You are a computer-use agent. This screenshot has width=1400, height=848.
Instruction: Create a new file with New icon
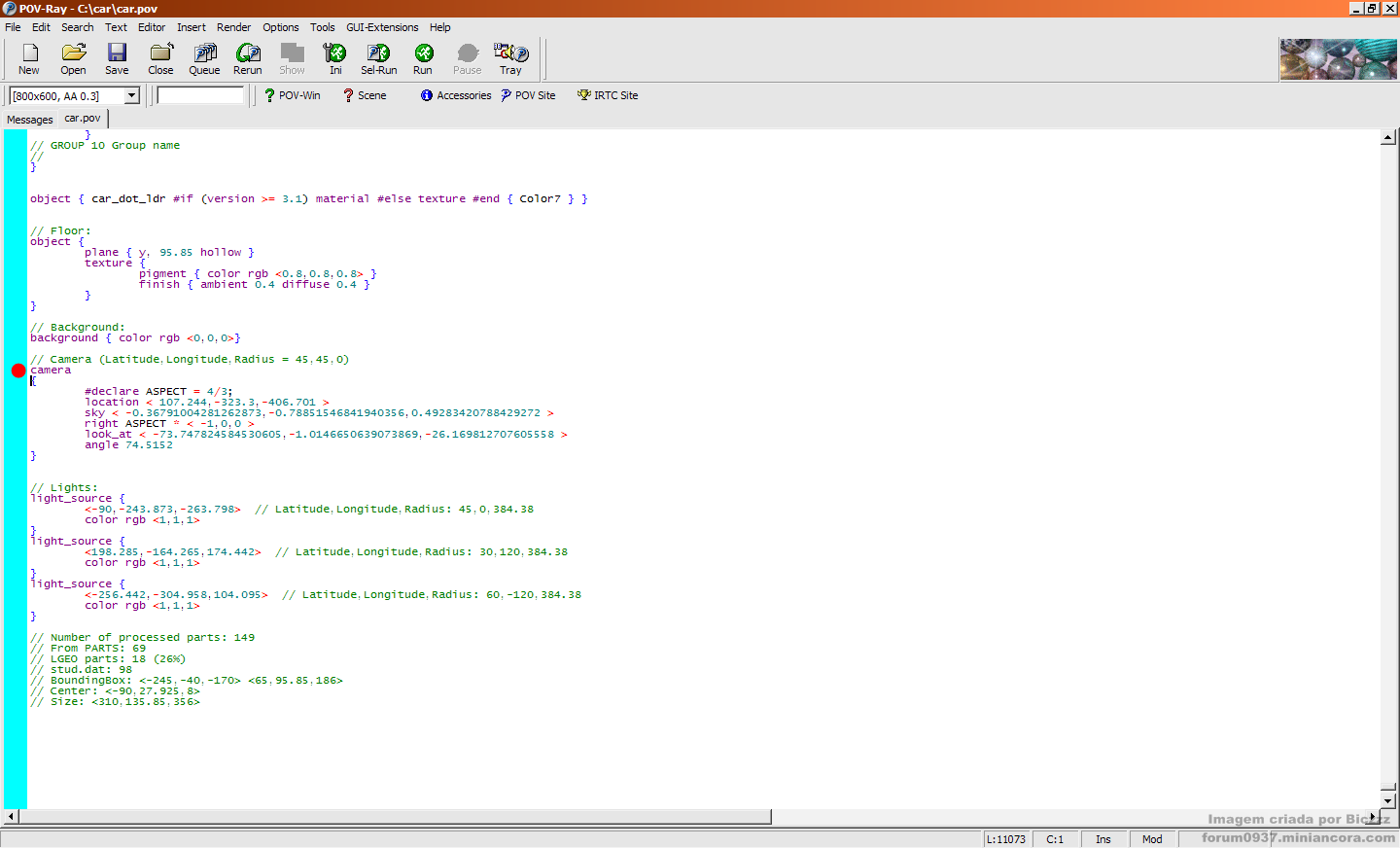pos(29,59)
